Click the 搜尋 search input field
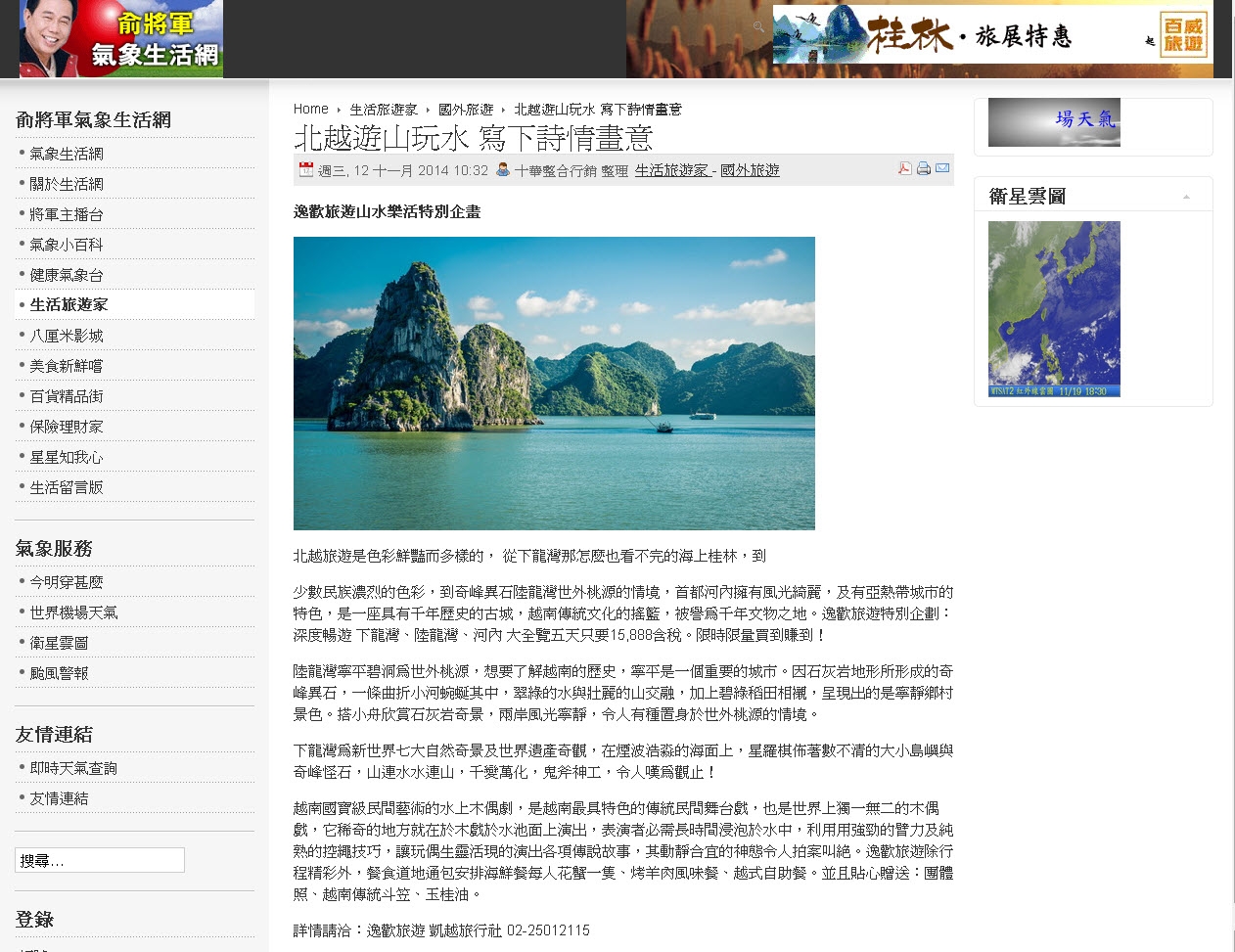The width and height of the screenshot is (1235, 952). tap(100, 860)
